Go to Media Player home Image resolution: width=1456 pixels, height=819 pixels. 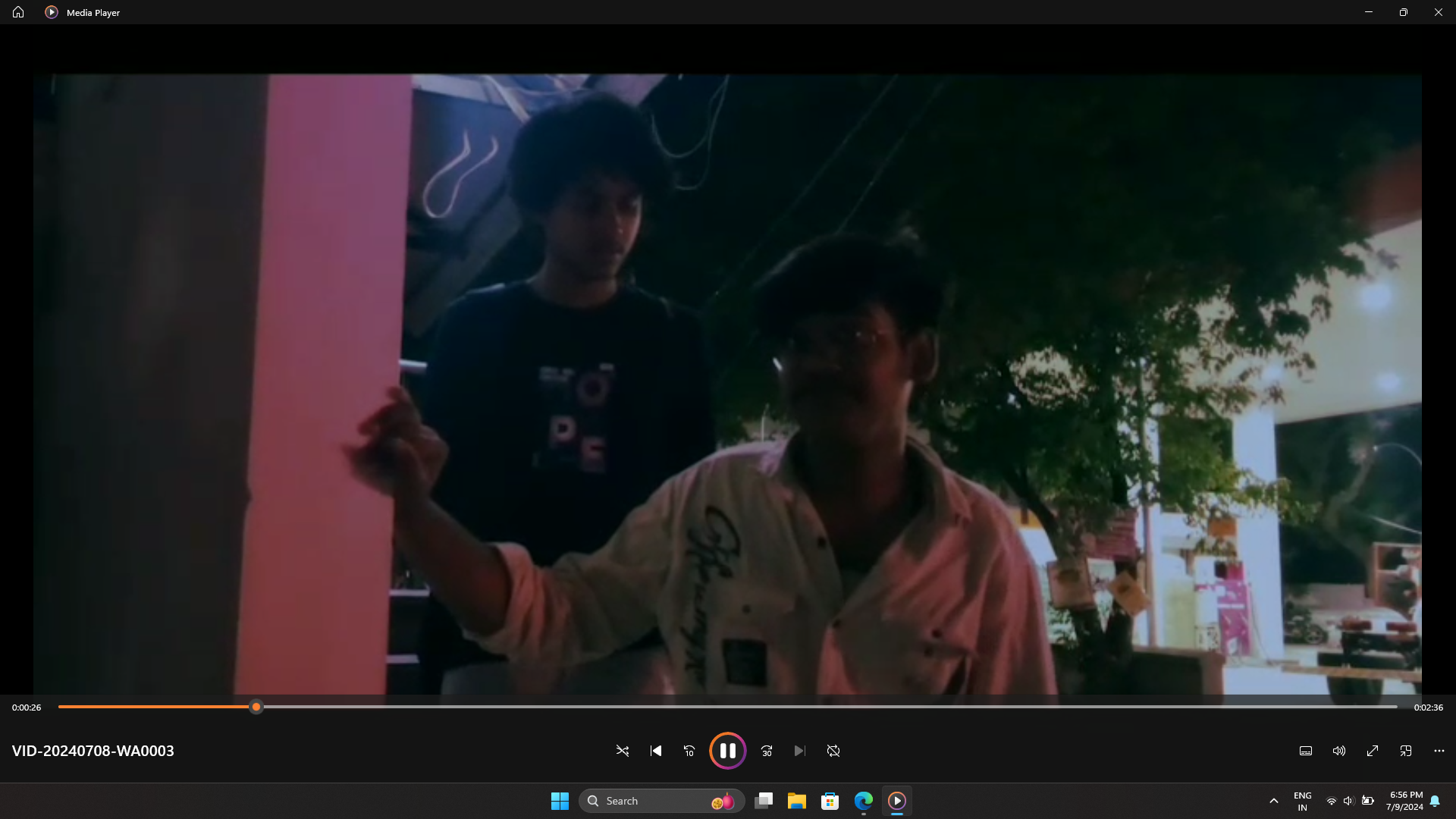pyautogui.click(x=18, y=12)
